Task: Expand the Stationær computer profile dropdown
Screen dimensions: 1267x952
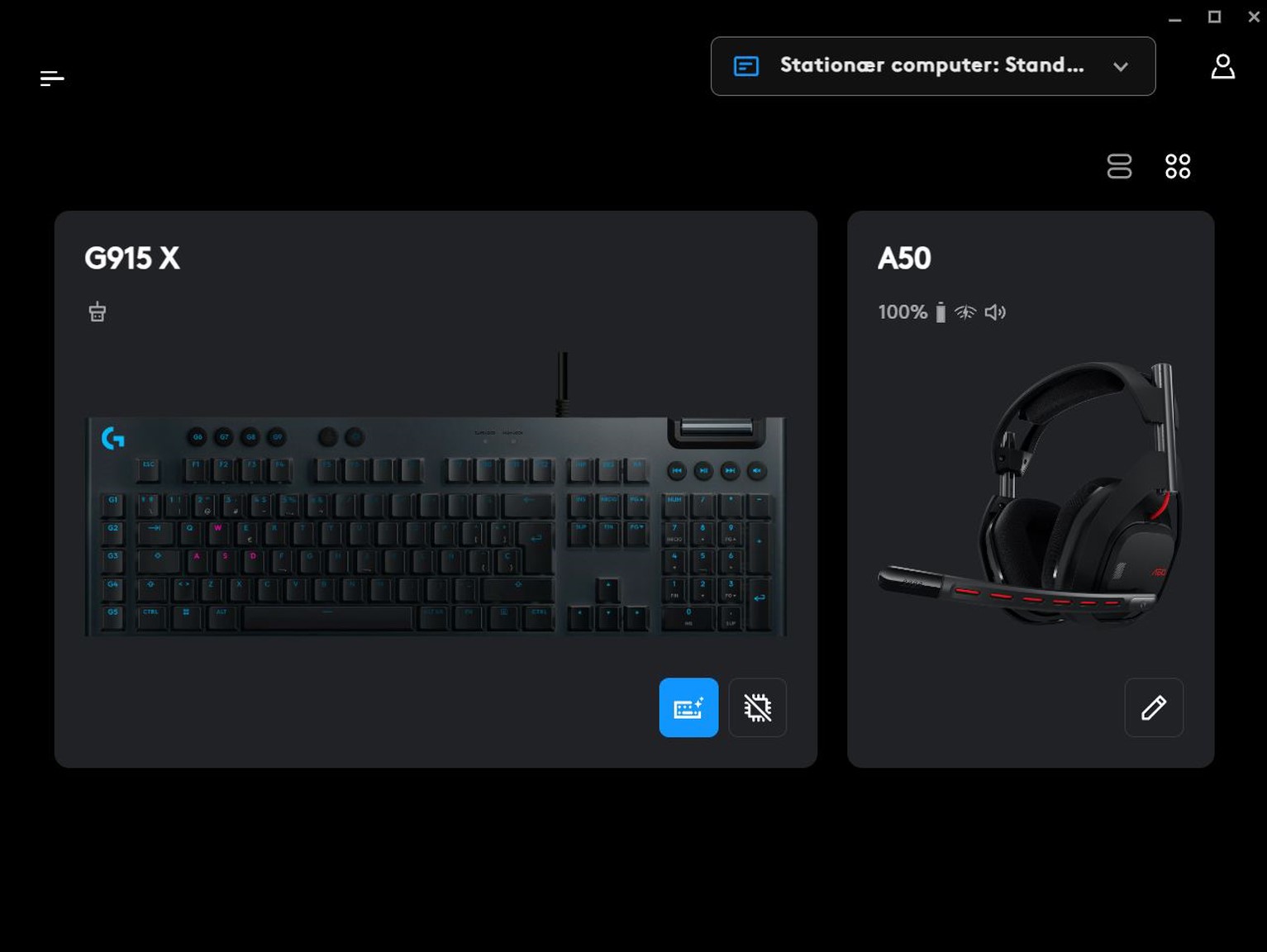Action: pos(933,66)
